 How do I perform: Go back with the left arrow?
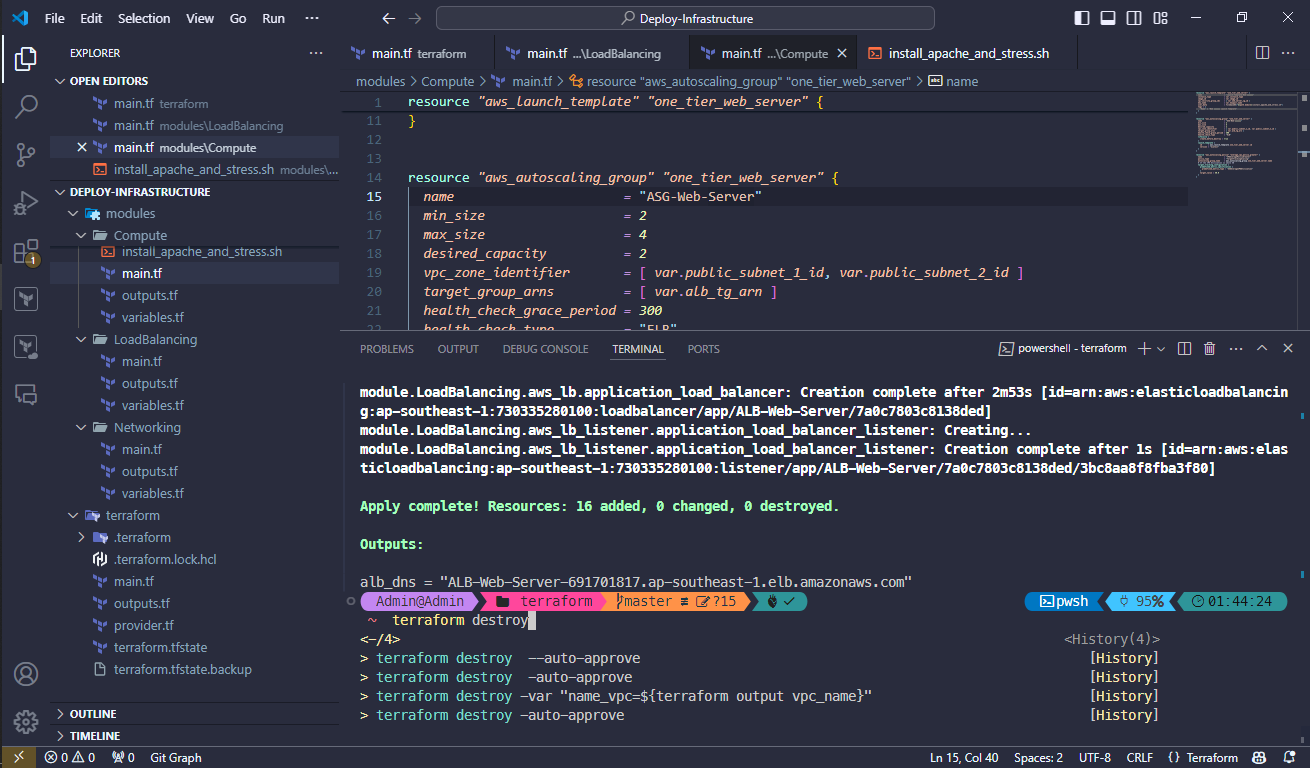(389, 18)
